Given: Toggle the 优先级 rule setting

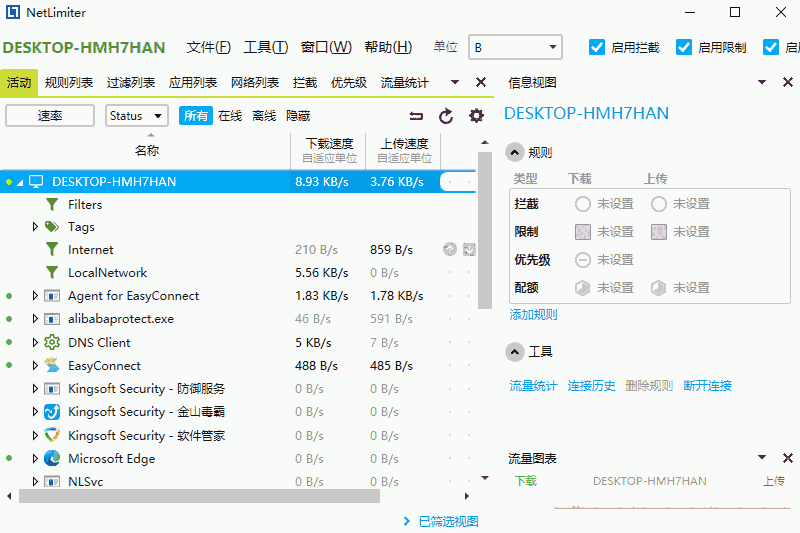Looking at the screenshot, I should click(x=582, y=260).
